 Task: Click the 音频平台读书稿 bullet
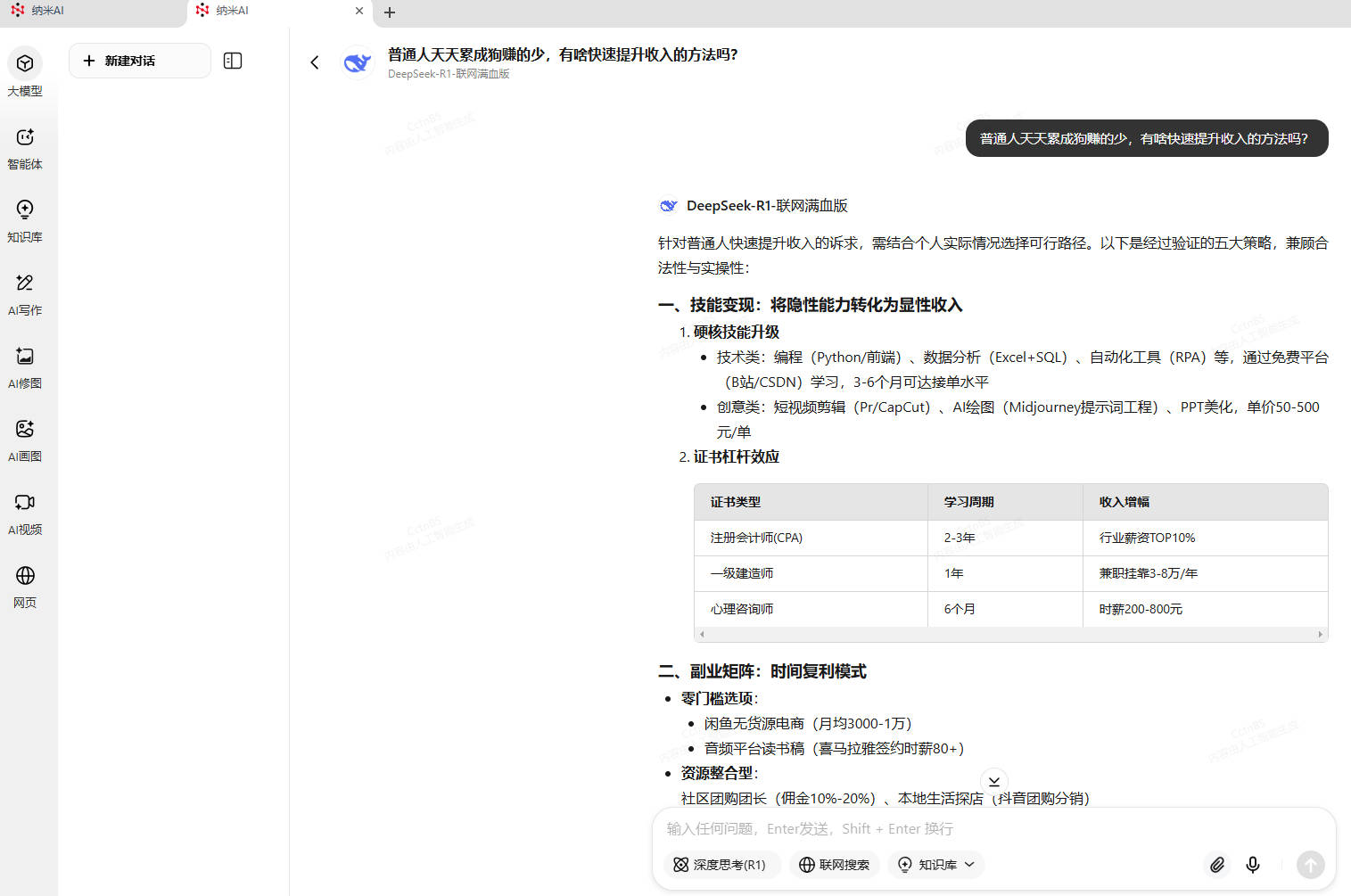(x=834, y=748)
